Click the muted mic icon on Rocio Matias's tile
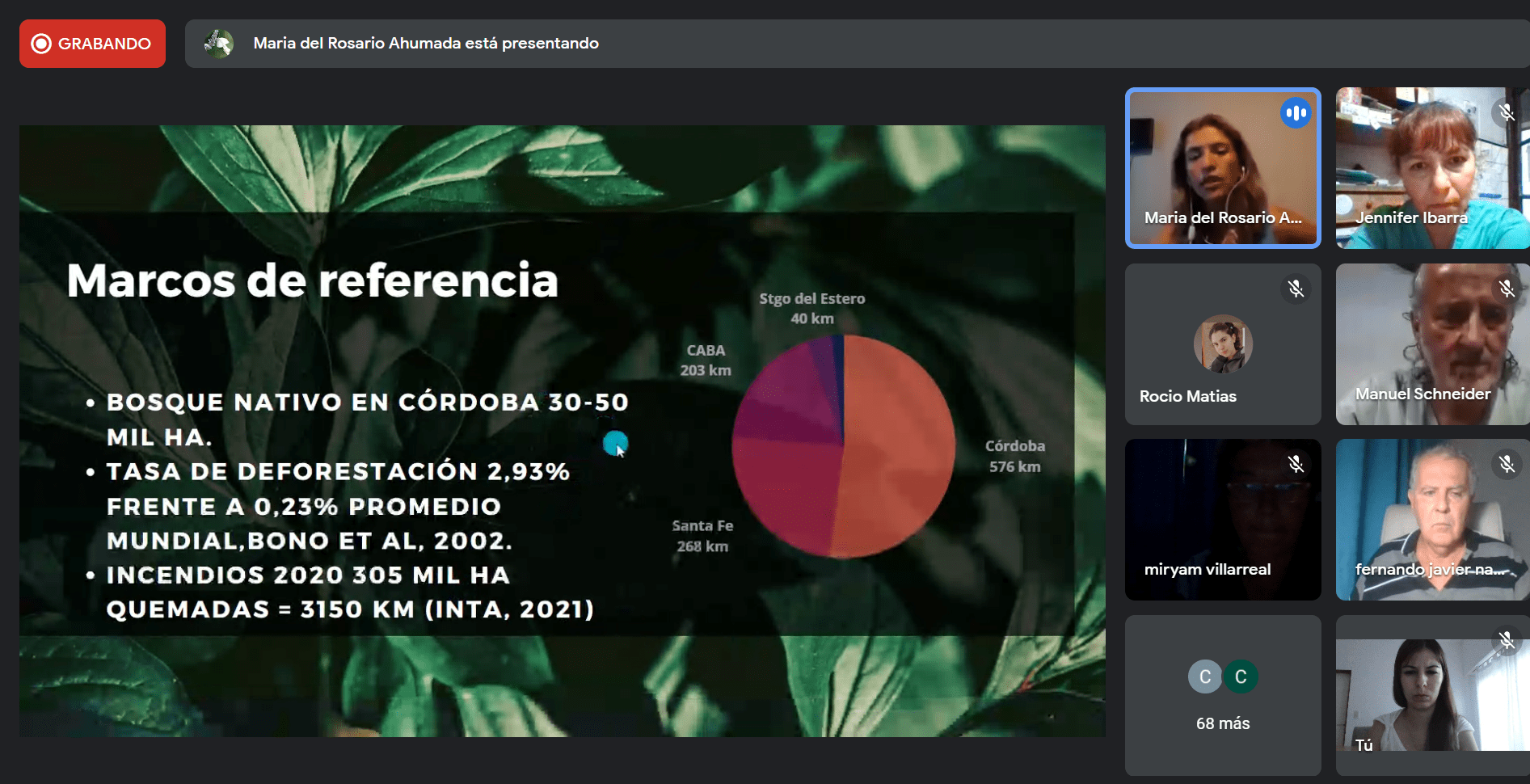 [1296, 289]
